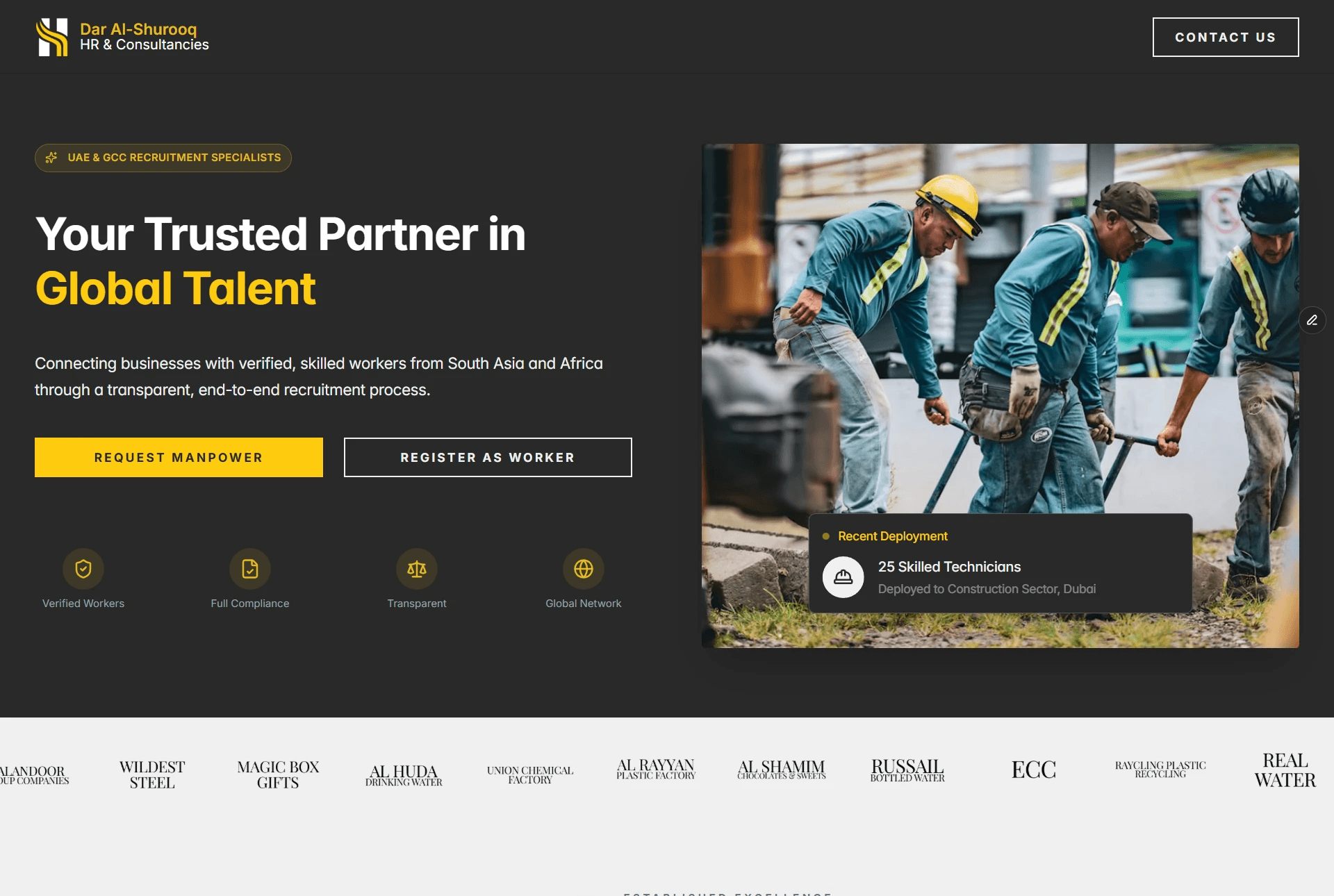Open the Dar Al-Shurooq brand name link
The width and height of the screenshot is (1334, 896).
[138, 29]
